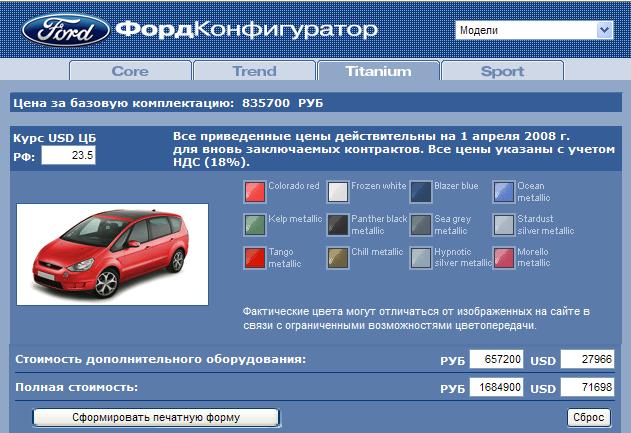Pick Chill metallic gold swatch

point(338,258)
